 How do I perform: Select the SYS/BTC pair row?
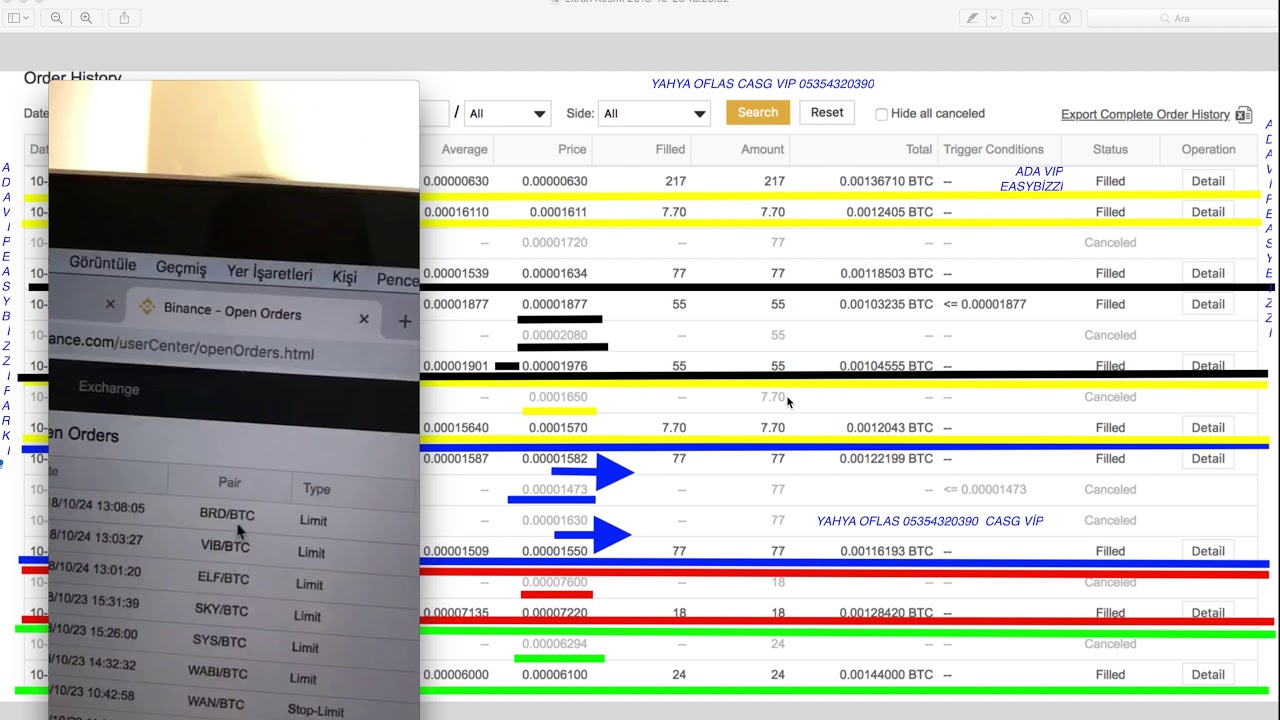pos(219,641)
